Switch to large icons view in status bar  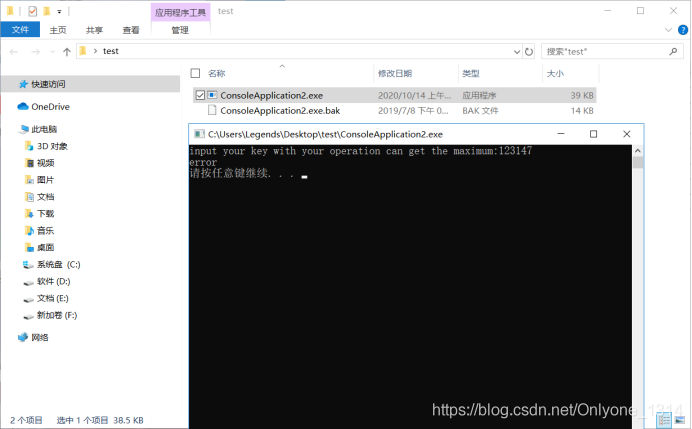[680, 420]
